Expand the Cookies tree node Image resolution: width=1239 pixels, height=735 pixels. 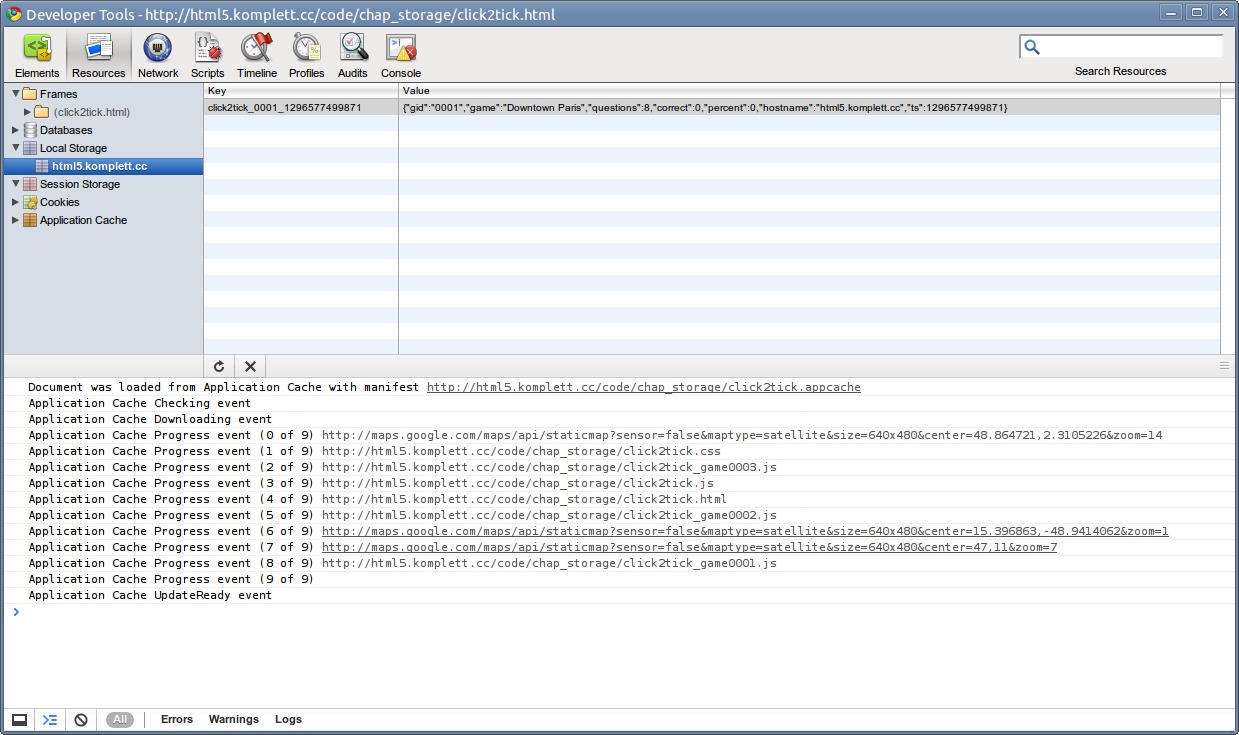pos(16,202)
